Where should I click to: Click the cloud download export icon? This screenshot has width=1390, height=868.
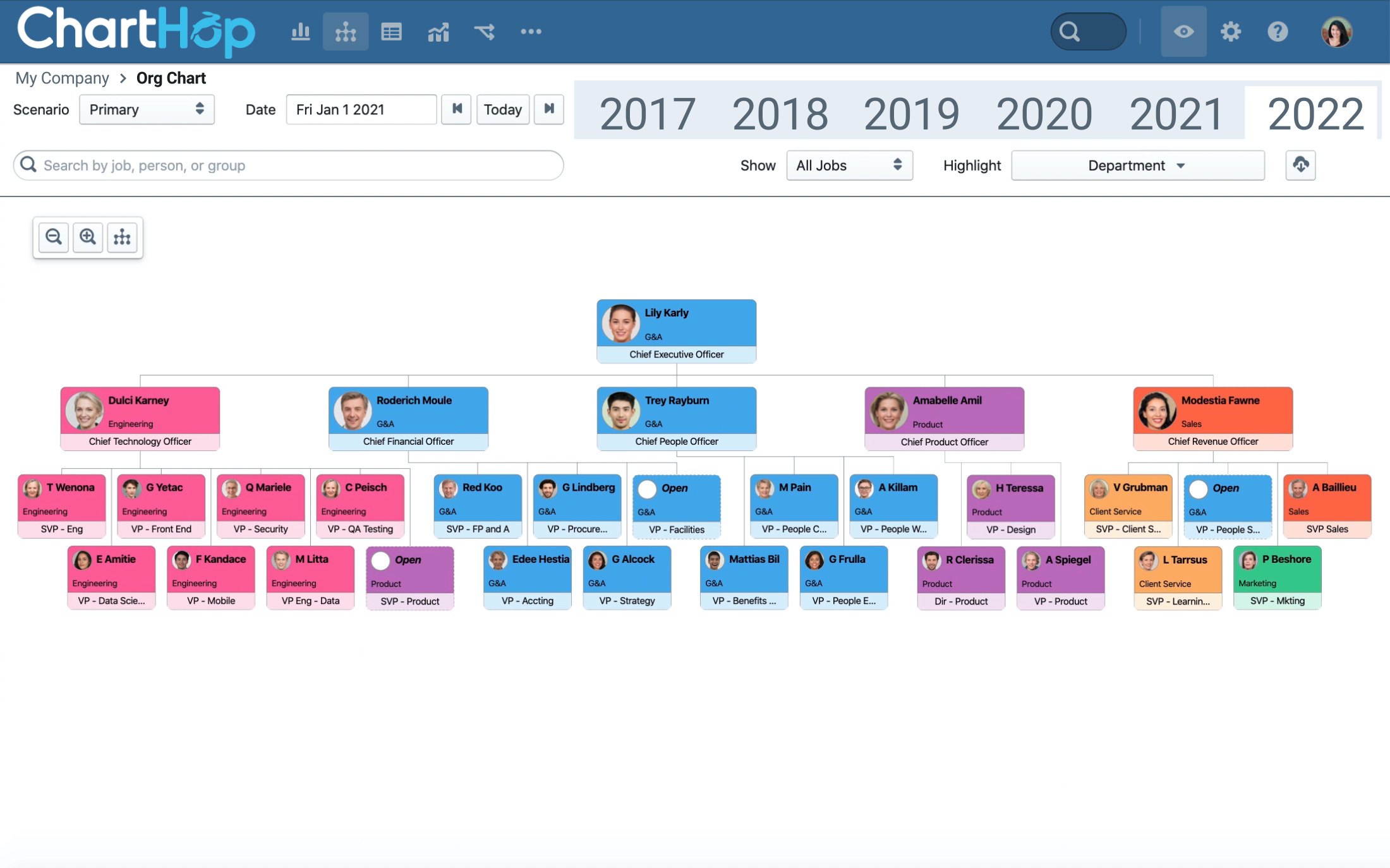(x=1300, y=166)
